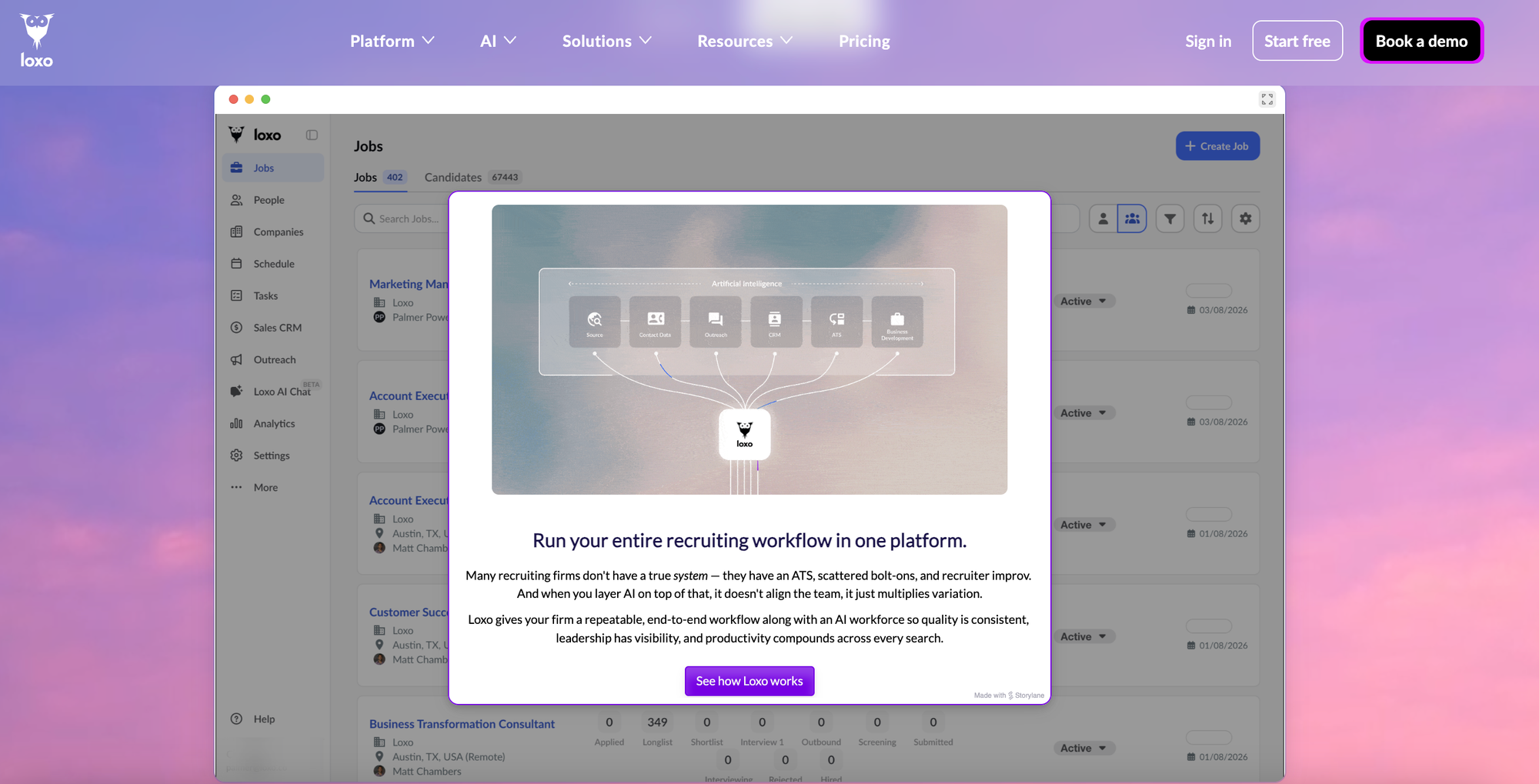Toggle the single-person view filter
This screenshot has width=1539, height=784.
[x=1103, y=219]
